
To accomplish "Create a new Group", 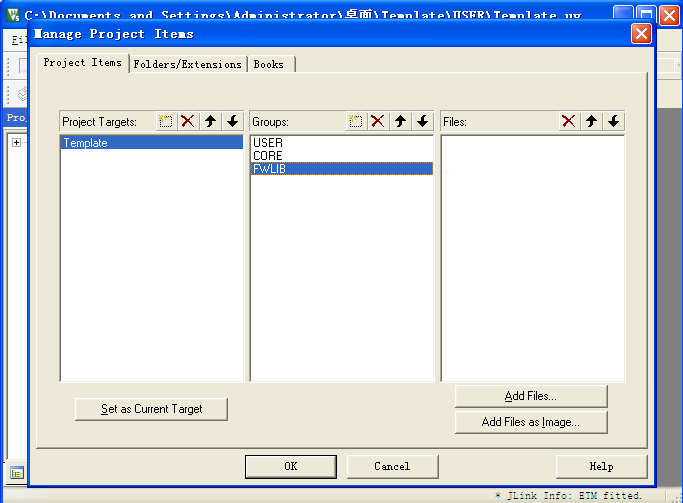I will click(355, 121).
